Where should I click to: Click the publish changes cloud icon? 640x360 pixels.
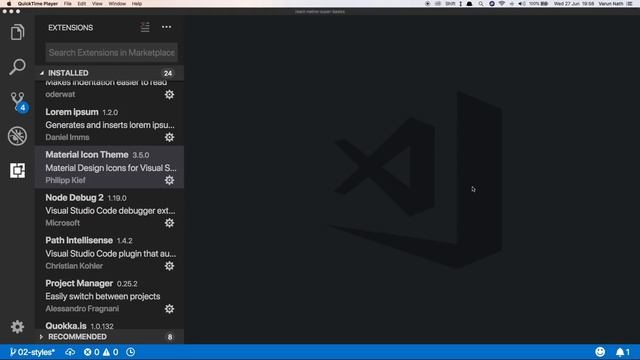click(70, 352)
